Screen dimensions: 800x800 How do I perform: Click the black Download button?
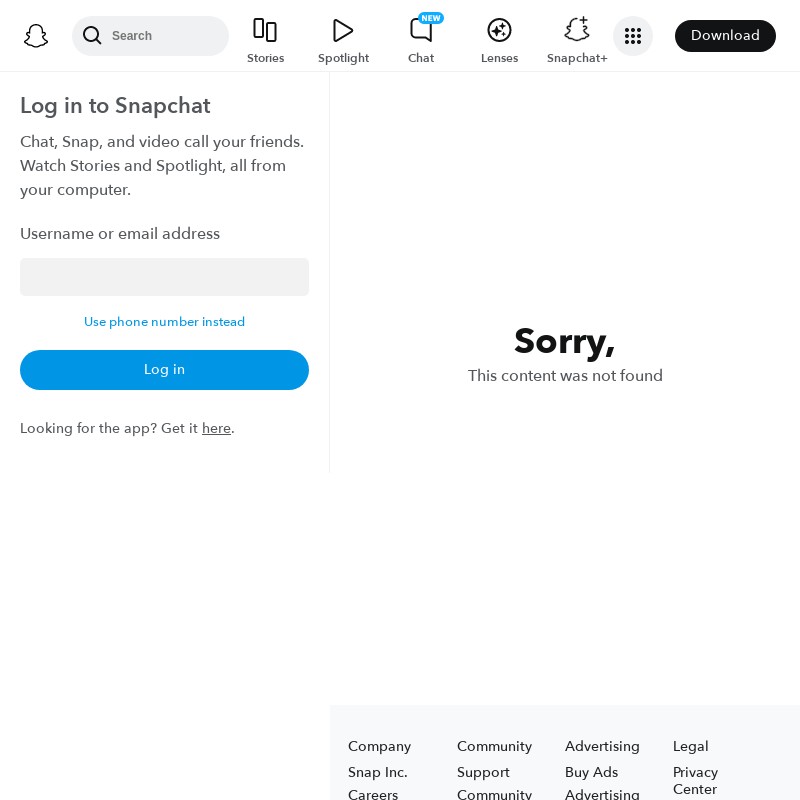click(x=725, y=36)
